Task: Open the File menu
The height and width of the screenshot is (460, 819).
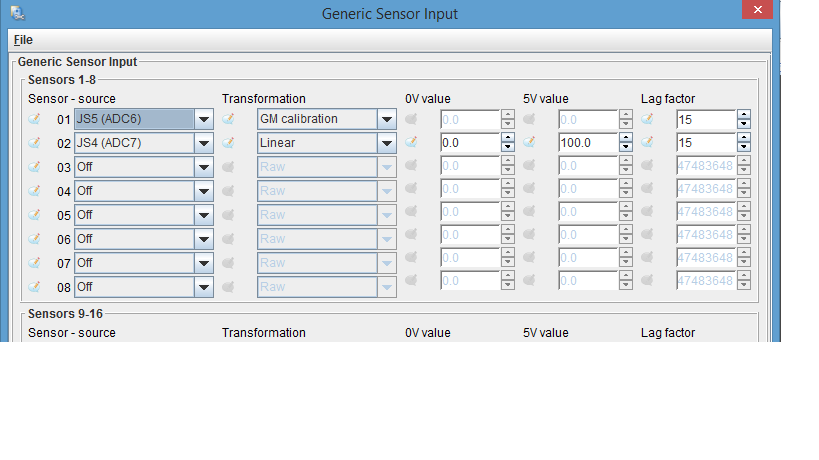Action: point(23,40)
